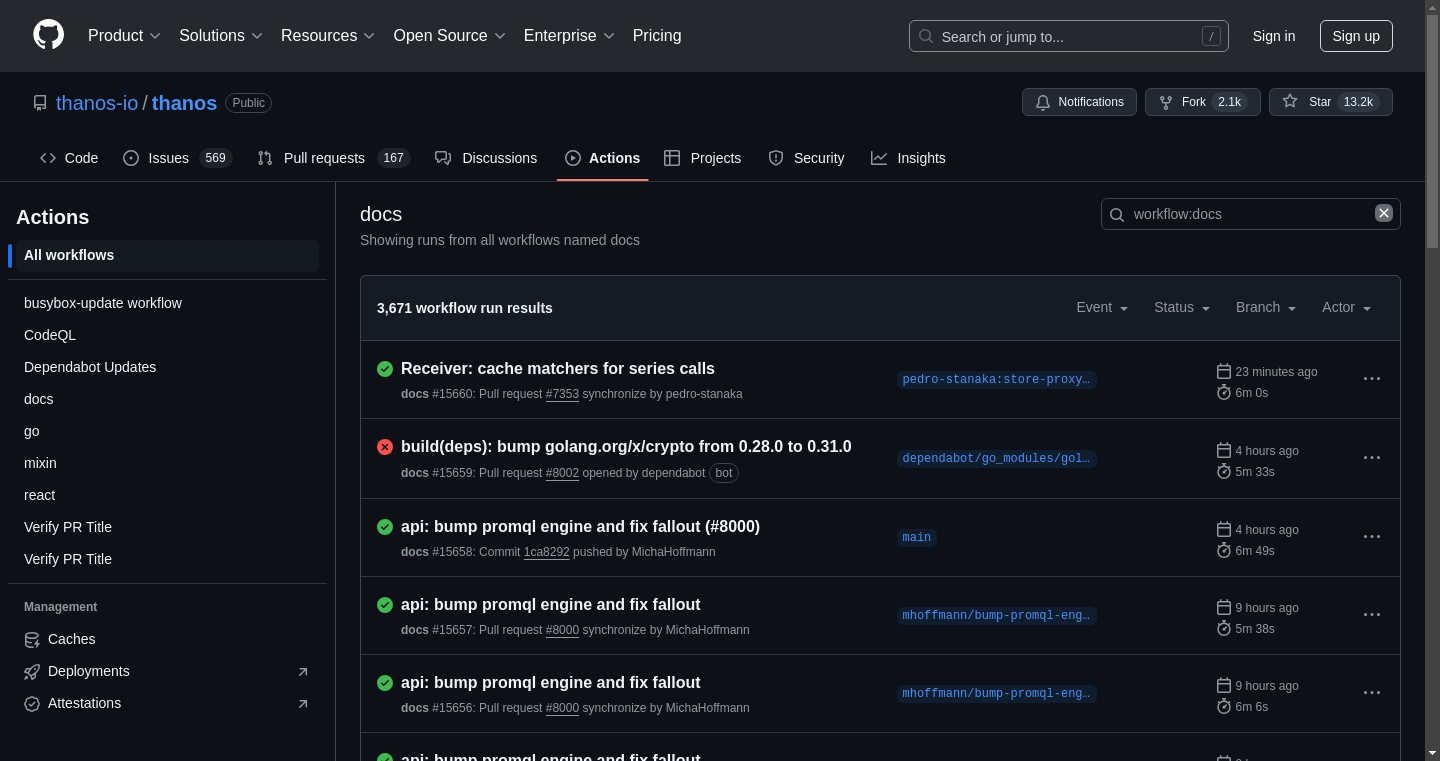This screenshot has height=761, width=1440.
Task: Open Attestations management link
Action: tap(167, 703)
